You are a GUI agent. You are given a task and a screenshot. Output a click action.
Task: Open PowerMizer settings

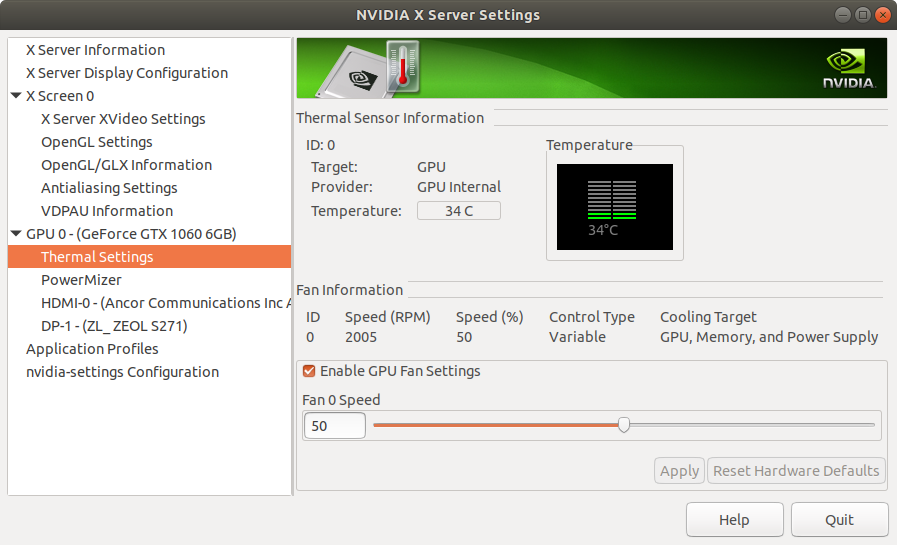(x=81, y=280)
